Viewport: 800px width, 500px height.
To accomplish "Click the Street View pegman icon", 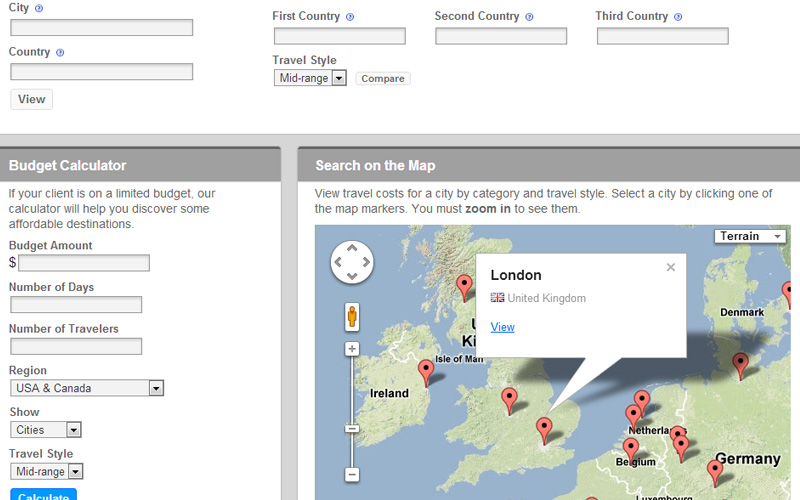I will [x=352, y=317].
